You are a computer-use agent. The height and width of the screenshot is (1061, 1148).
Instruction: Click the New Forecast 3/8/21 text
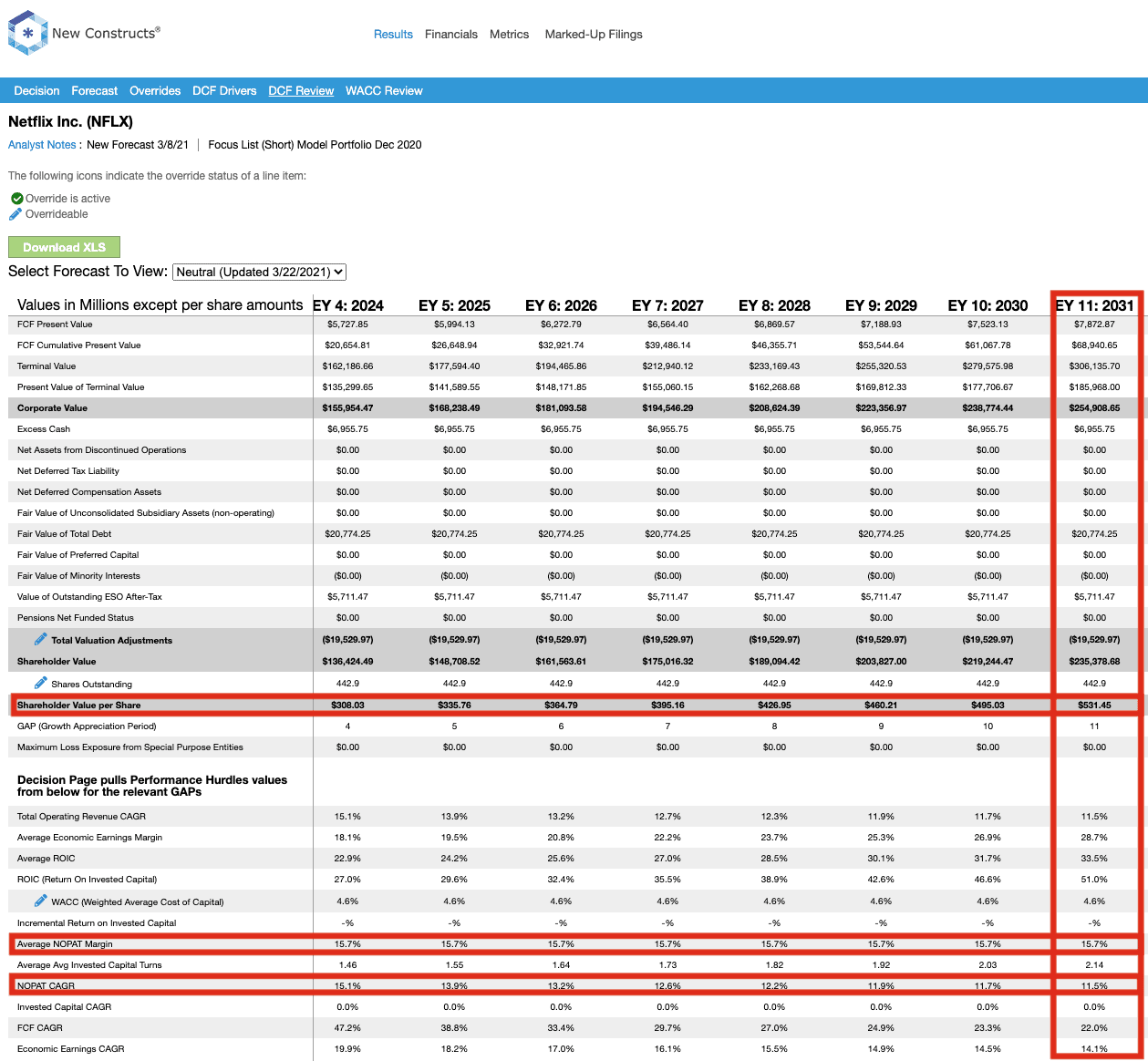click(x=138, y=145)
